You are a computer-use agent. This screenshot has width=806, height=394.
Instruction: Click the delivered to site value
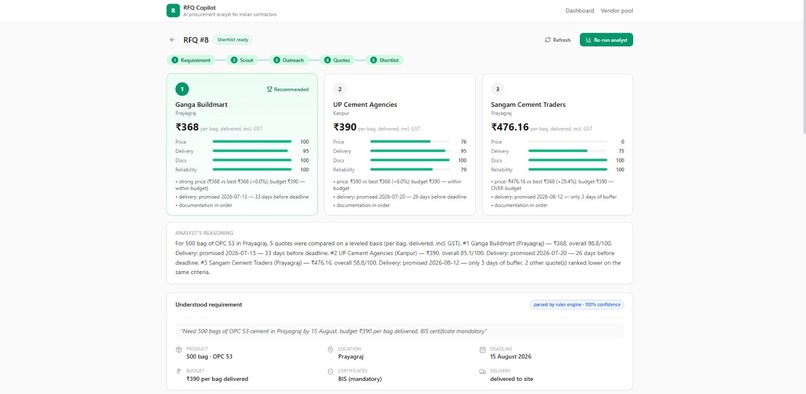(x=511, y=379)
